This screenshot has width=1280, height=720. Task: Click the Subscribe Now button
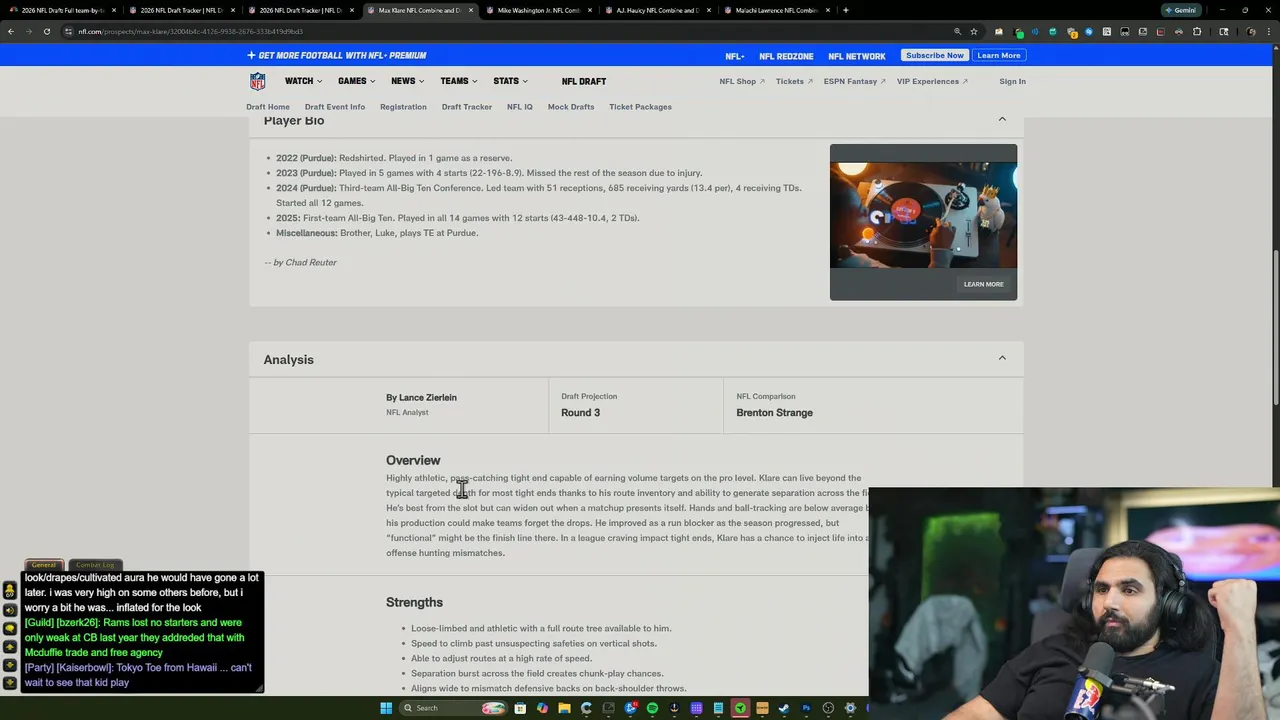click(x=935, y=55)
